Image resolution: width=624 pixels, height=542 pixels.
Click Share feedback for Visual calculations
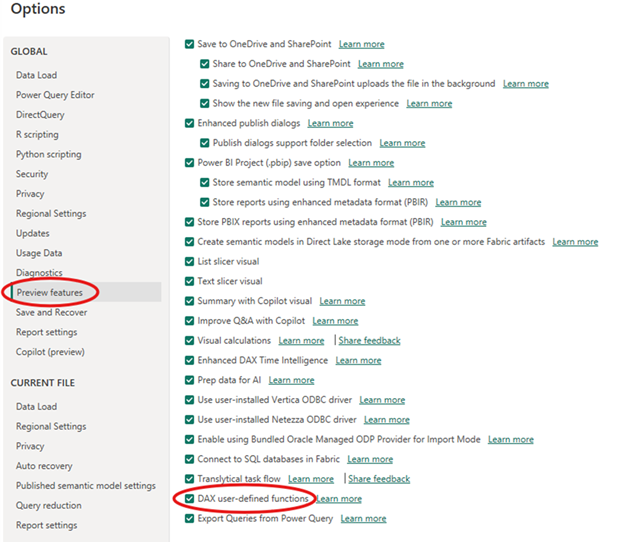(x=369, y=341)
